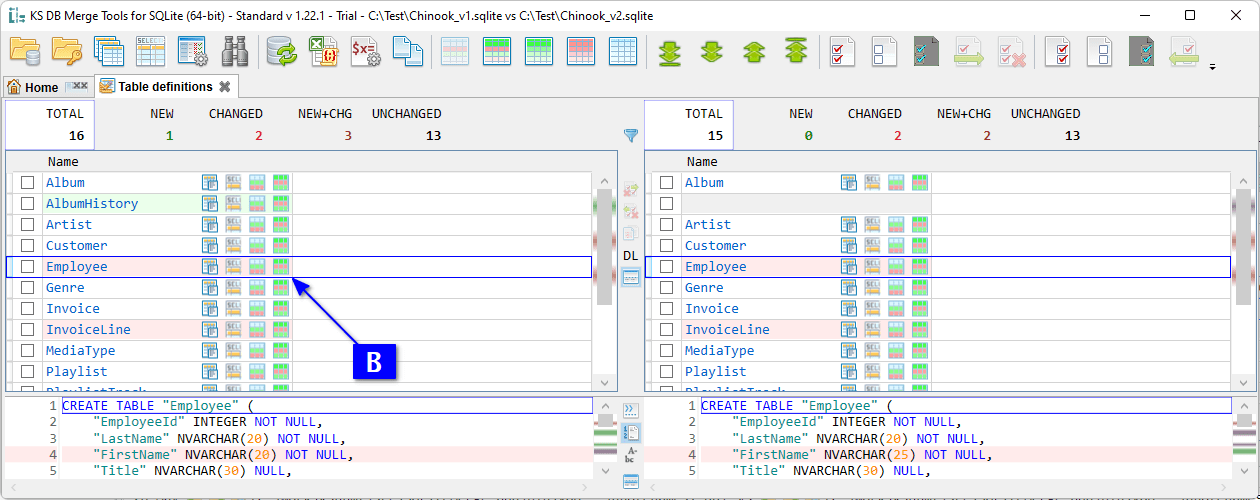Click the SELECT query toolbar icon
1260x500 pixels.
[151, 50]
